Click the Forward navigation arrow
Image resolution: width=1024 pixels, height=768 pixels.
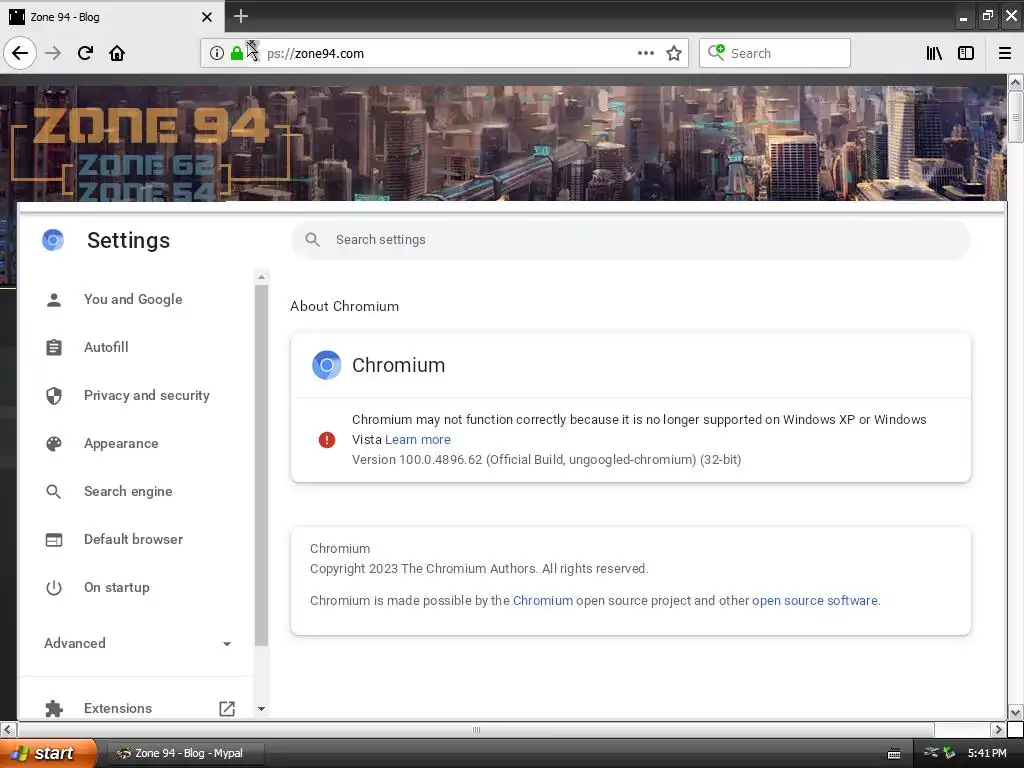[53, 53]
